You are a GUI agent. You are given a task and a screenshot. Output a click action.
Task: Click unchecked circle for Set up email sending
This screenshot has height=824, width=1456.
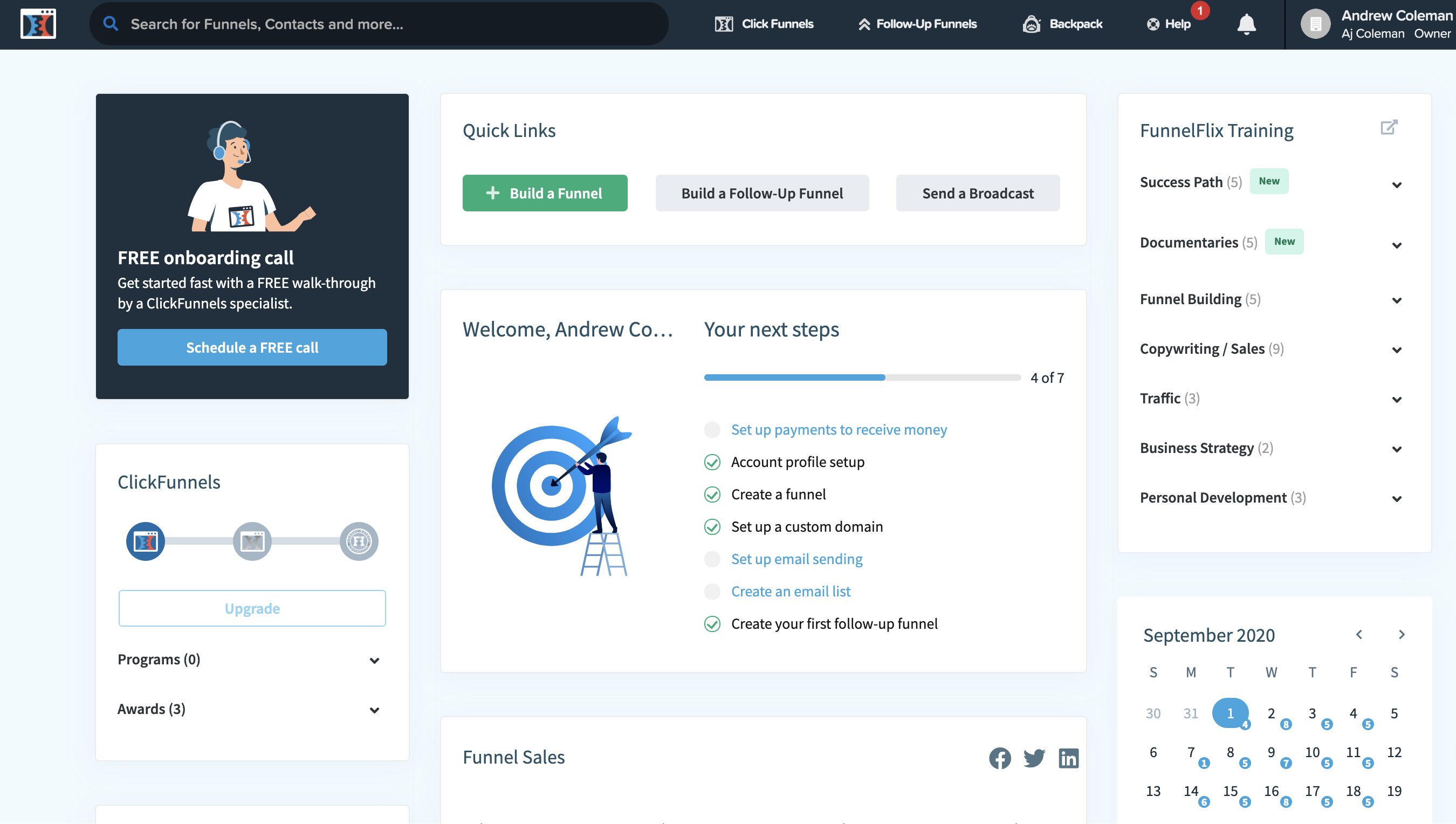[712, 559]
